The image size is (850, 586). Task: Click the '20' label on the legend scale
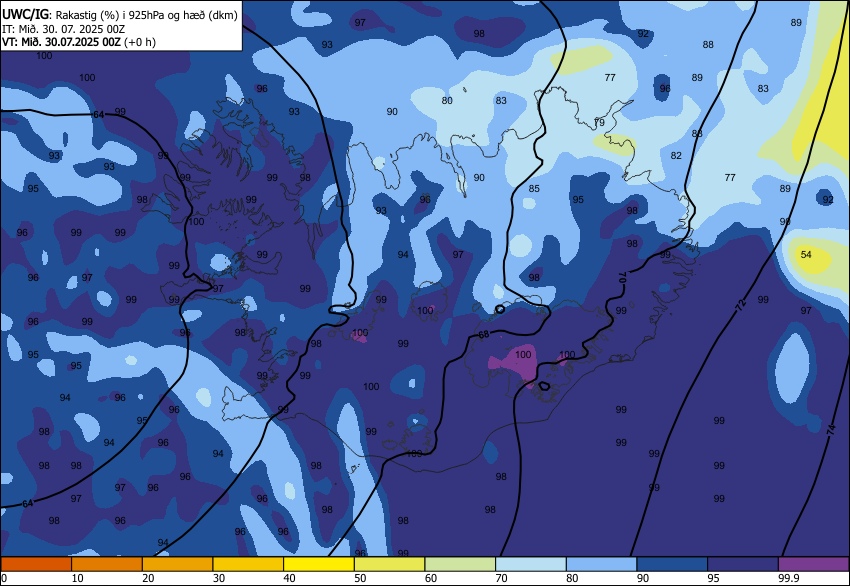pyautogui.click(x=148, y=578)
